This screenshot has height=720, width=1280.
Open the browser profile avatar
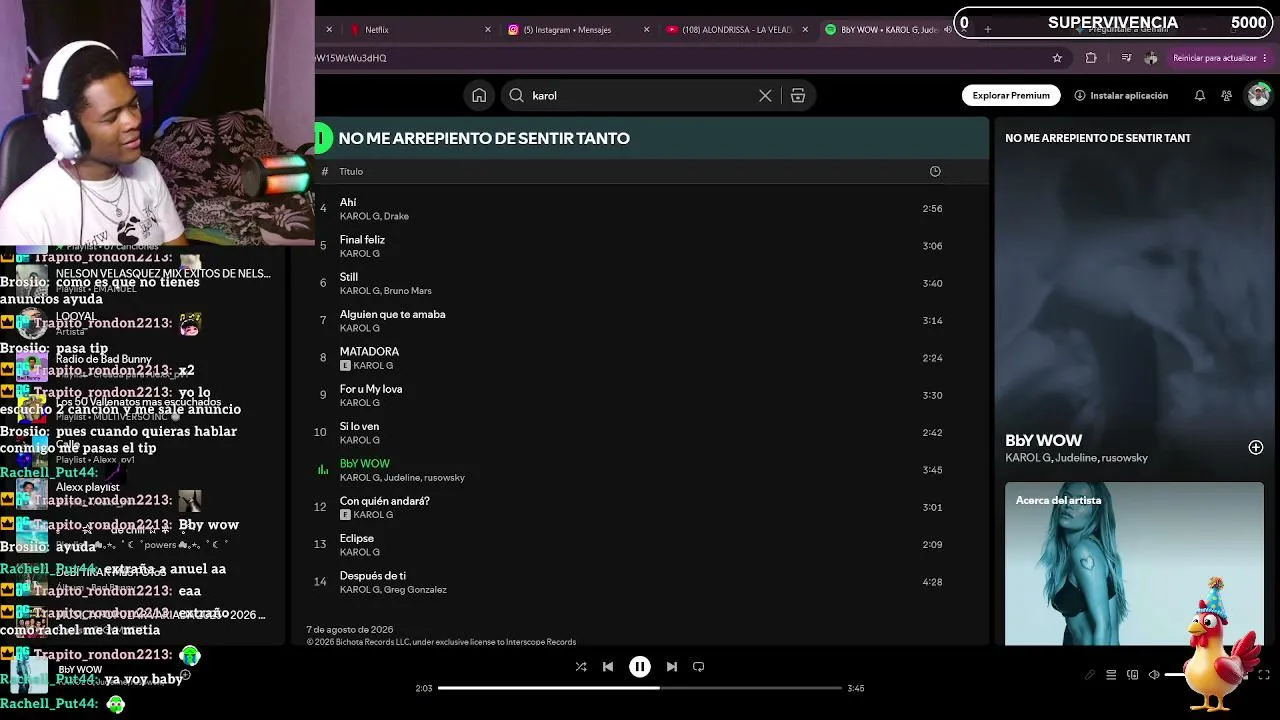coord(1151,58)
